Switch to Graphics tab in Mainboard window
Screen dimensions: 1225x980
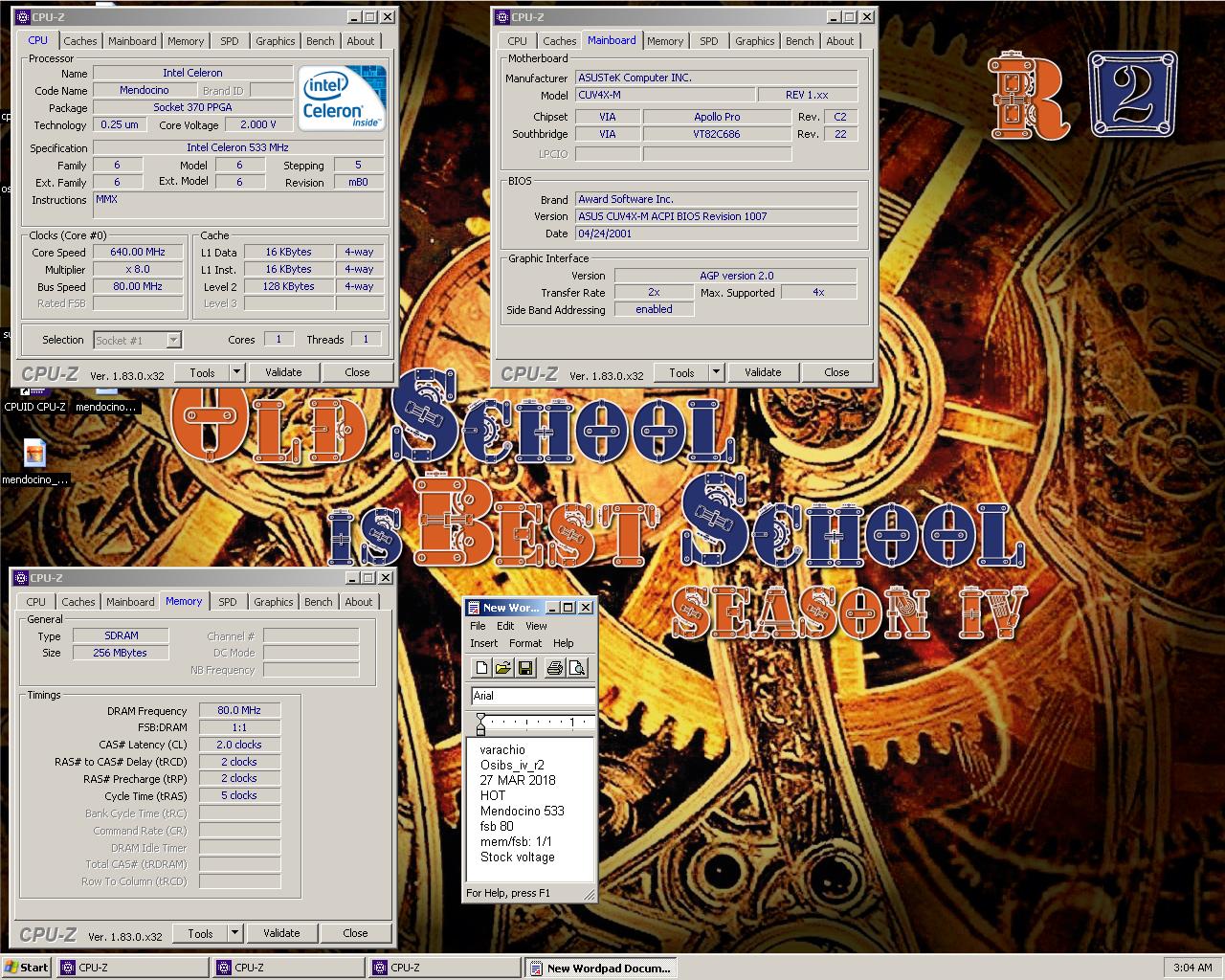[755, 41]
